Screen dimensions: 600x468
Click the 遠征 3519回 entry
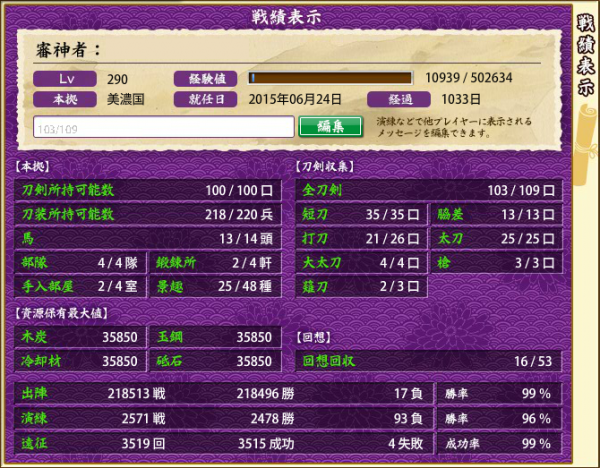(x=93, y=444)
